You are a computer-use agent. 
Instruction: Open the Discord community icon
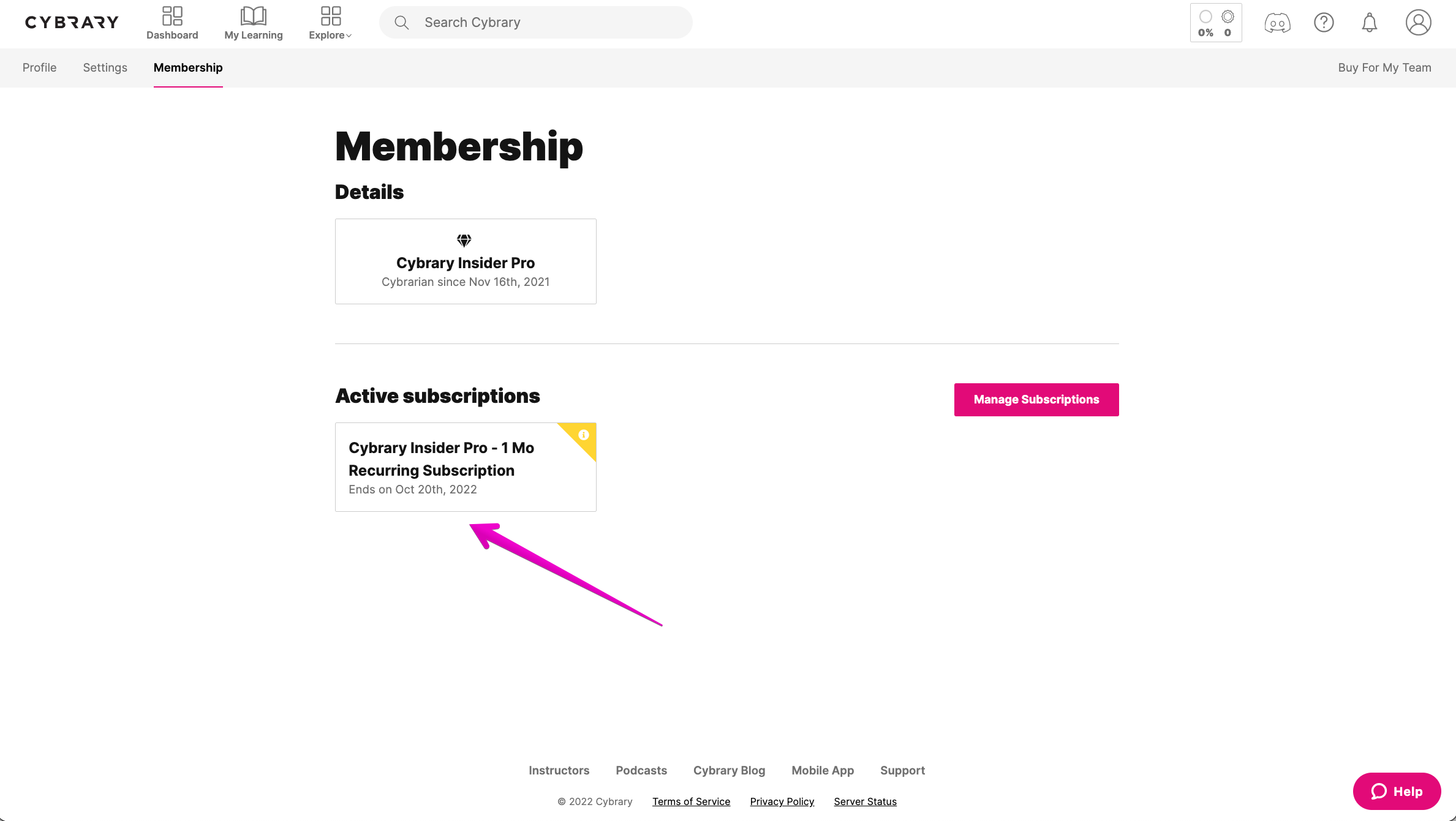click(1277, 23)
